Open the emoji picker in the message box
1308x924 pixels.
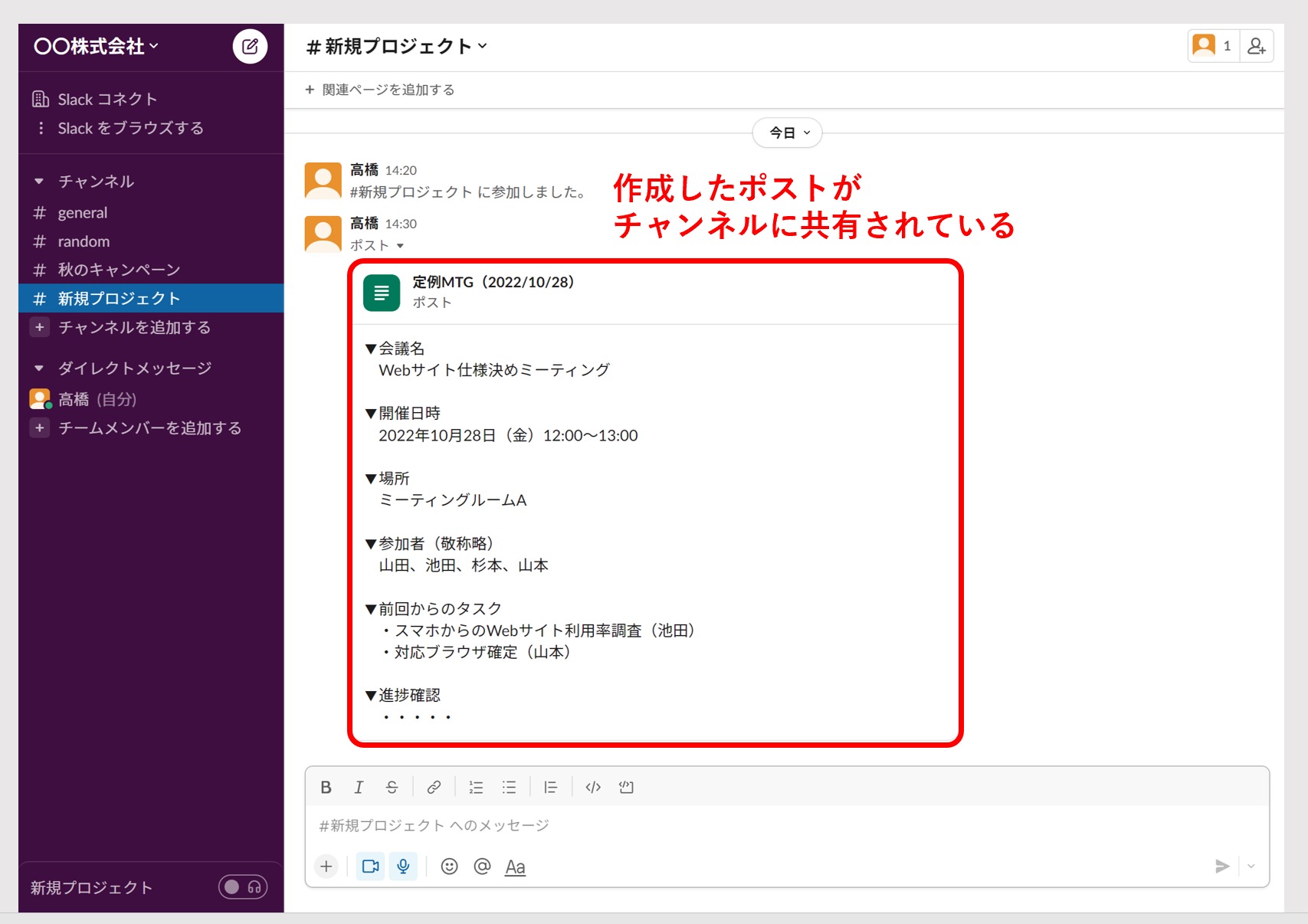(449, 867)
